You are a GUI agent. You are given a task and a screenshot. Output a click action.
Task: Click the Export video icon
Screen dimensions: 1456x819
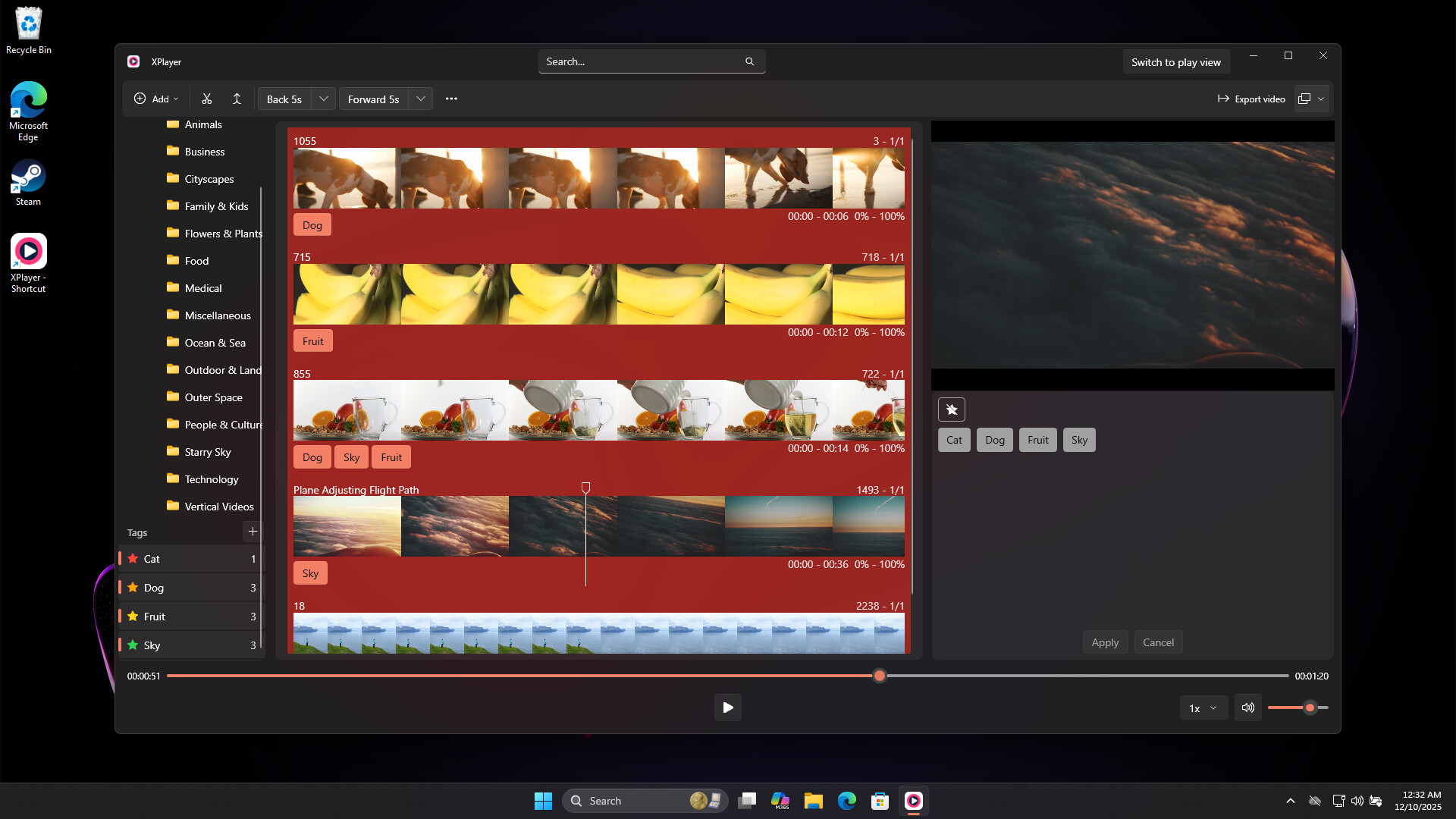(1224, 99)
